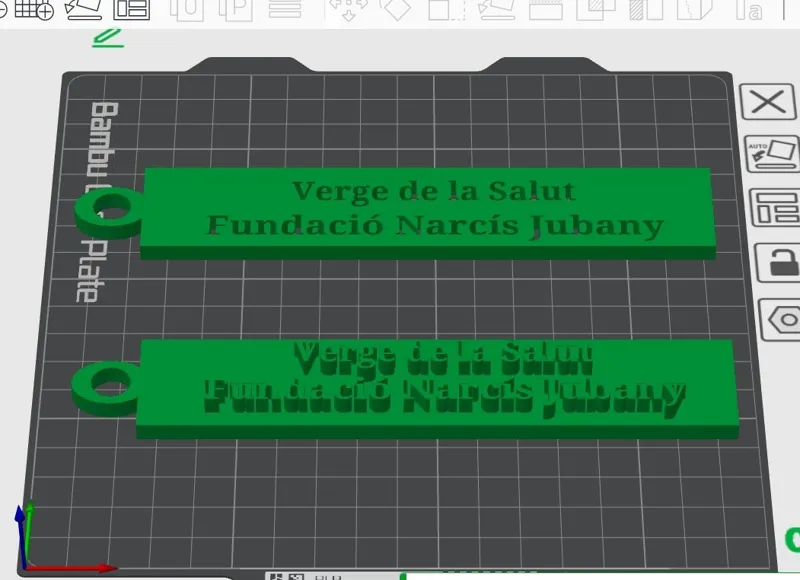The width and height of the screenshot is (800, 580).
Task: Select the Seam painting tool
Action: coord(694,9)
